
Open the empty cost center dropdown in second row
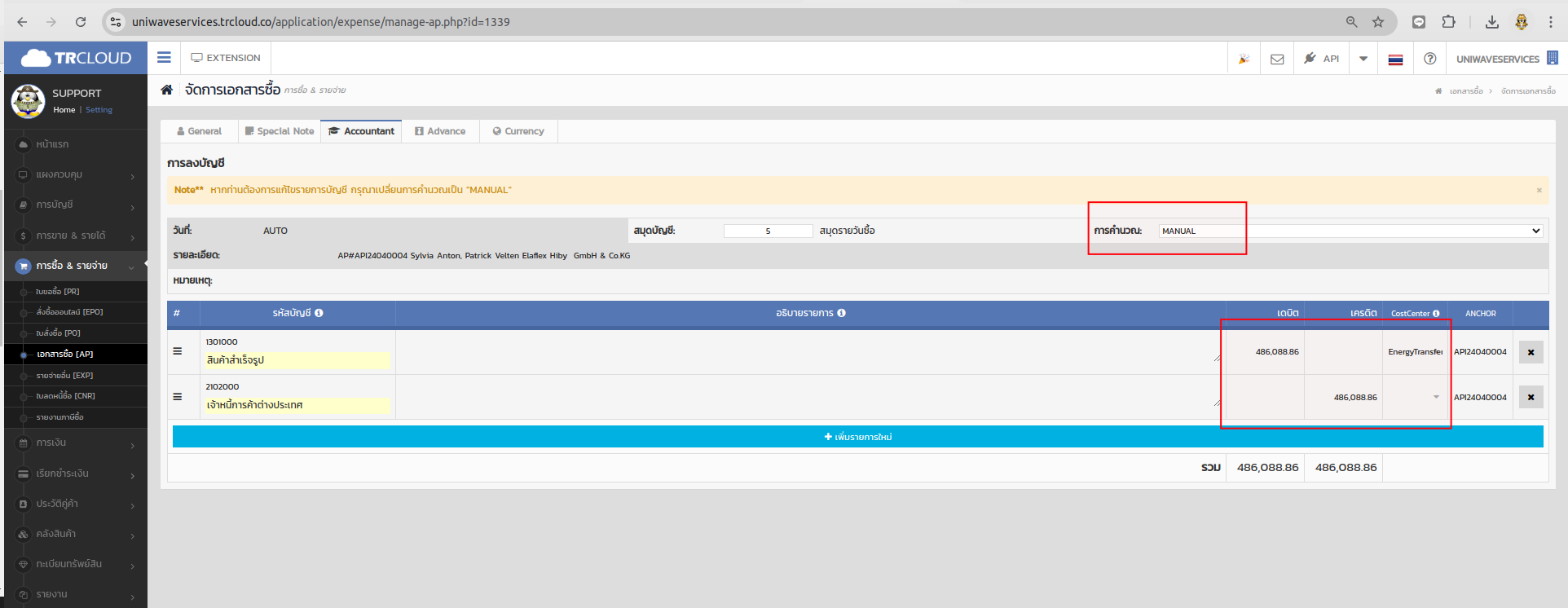(x=1416, y=397)
